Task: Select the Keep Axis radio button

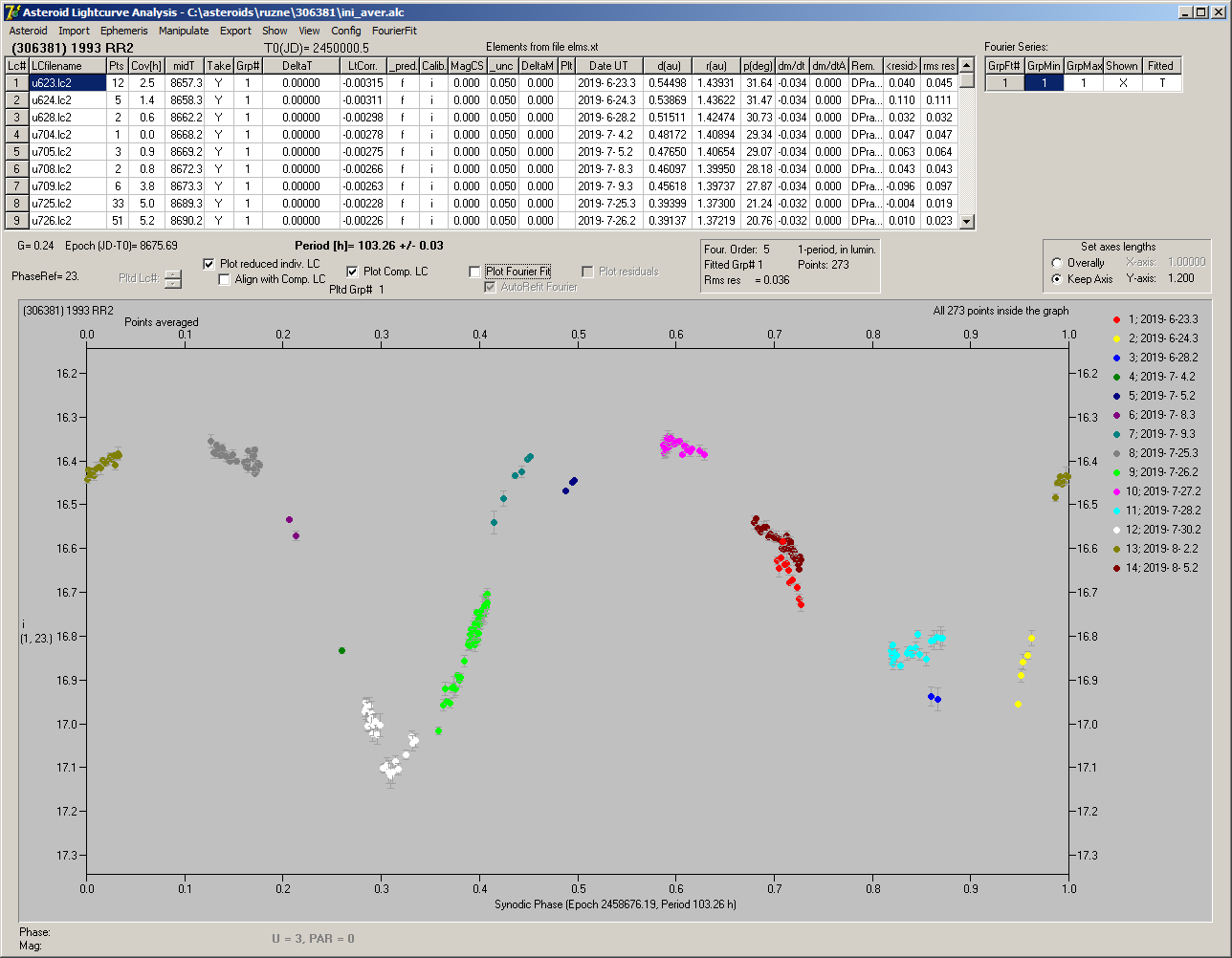Action: click(x=1057, y=279)
